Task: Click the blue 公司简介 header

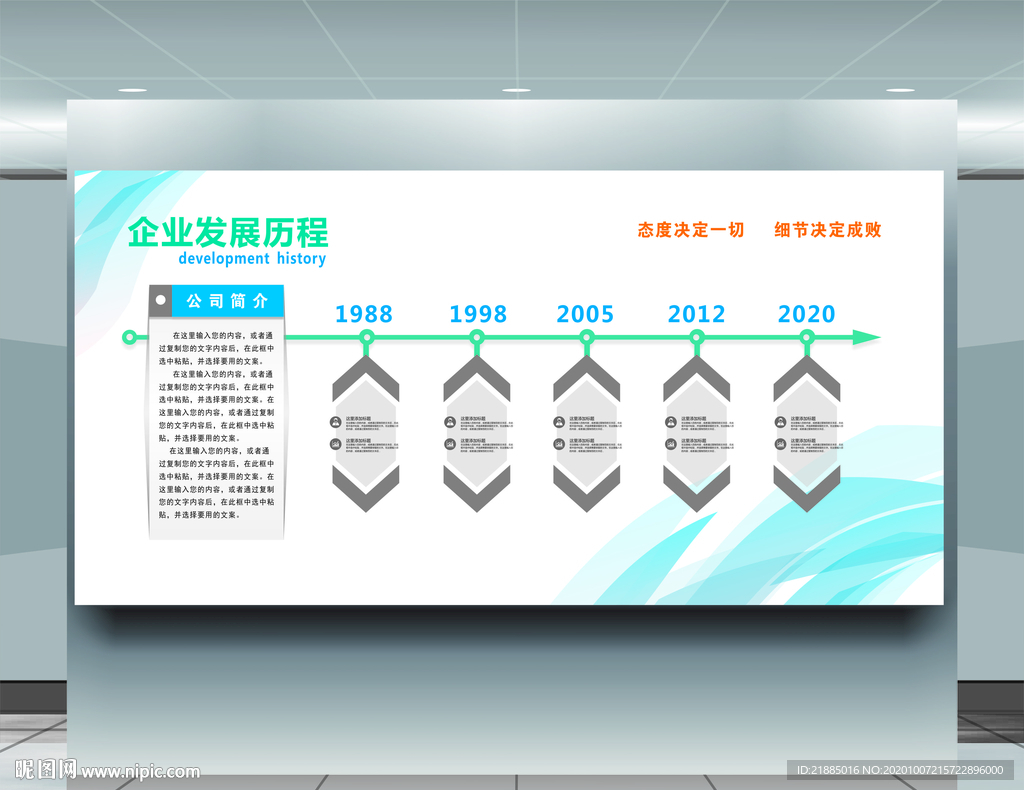Action: (x=227, y=301)
